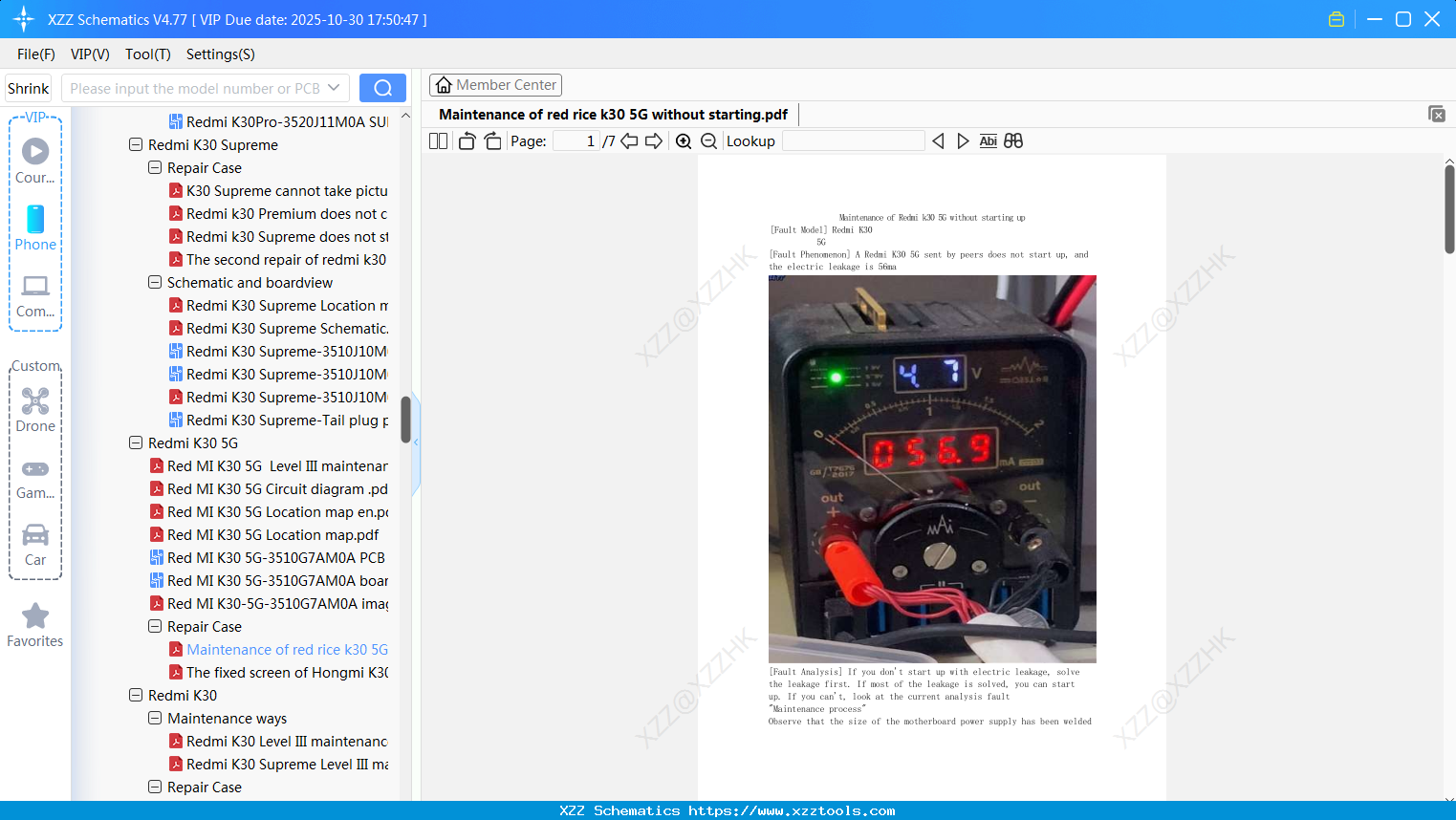Open the Tool(T) menu
1456x820 pixels.
point(147,54)
